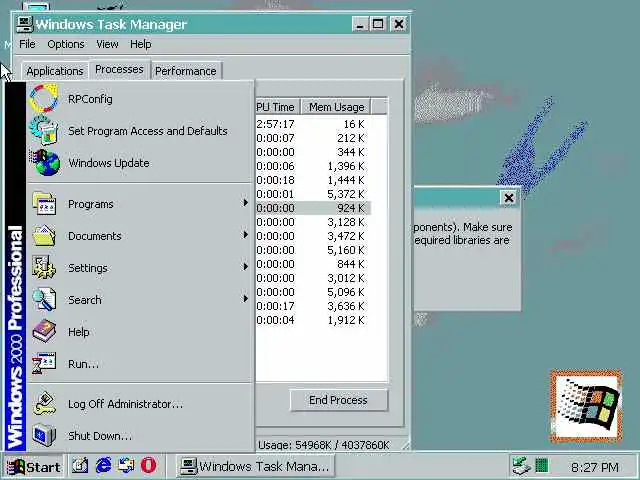Click the Settings gear icon
The image size is (640, 480).
click(44, 267)
